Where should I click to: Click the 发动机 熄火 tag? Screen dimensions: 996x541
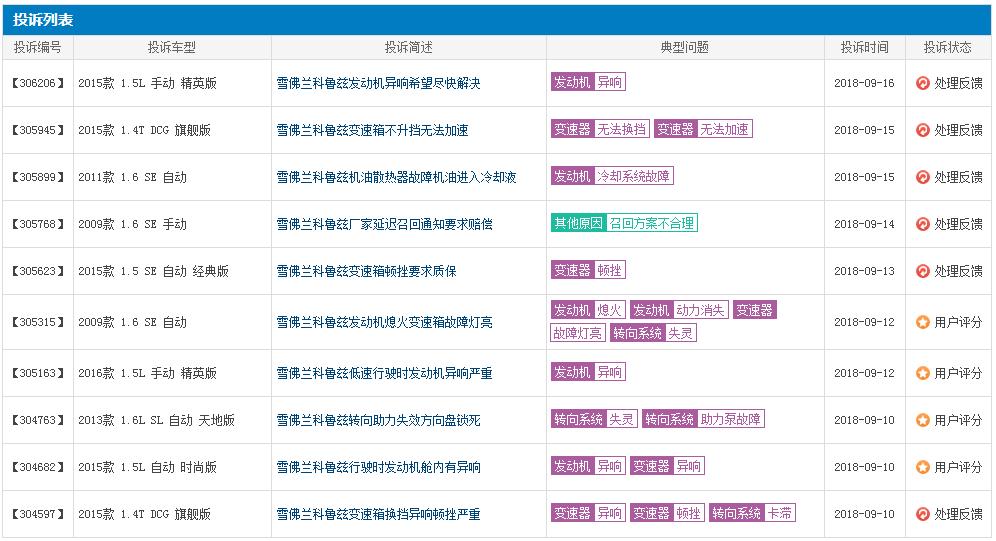click(x=588, y=310)
